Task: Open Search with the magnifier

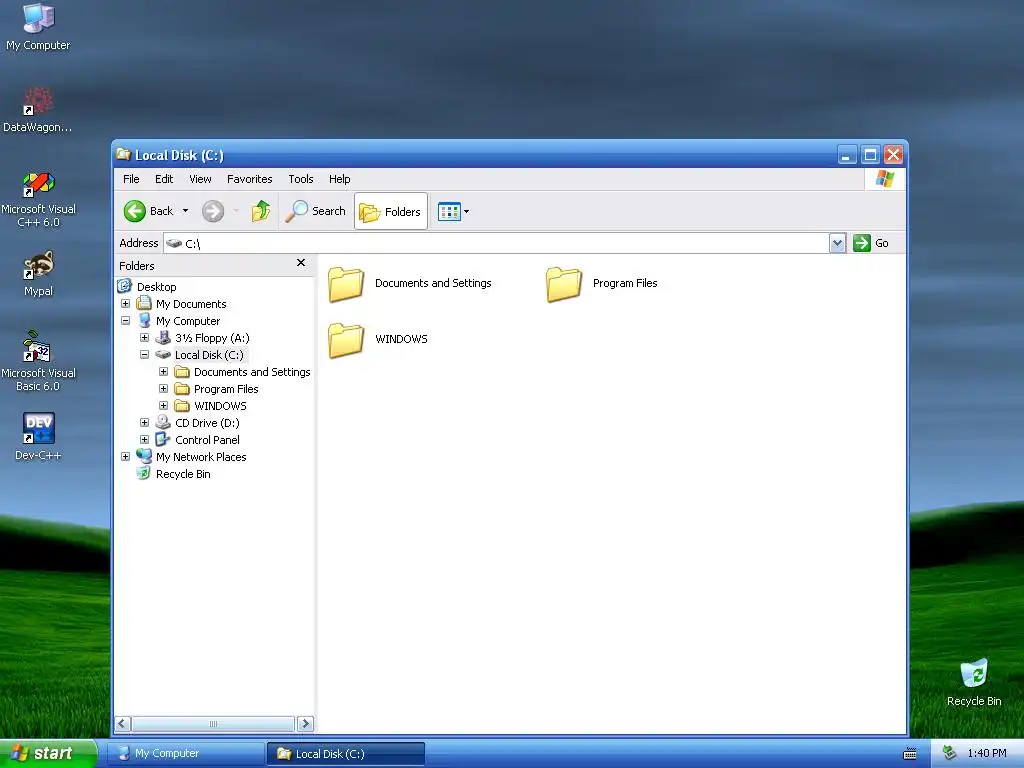Action: point(315,211)
